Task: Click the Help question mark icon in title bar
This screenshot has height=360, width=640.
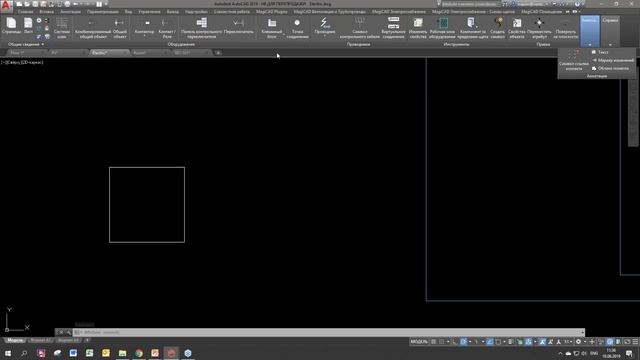Action: [577, 4]
